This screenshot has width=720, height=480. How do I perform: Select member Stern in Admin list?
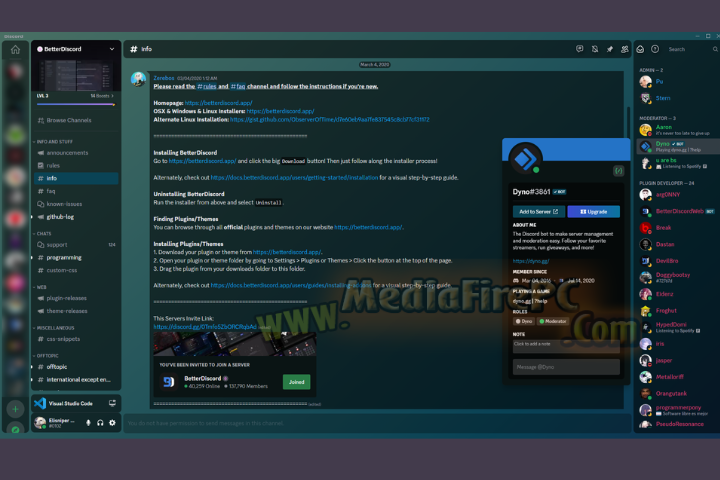pyautogui.click(x=678, y=98)
